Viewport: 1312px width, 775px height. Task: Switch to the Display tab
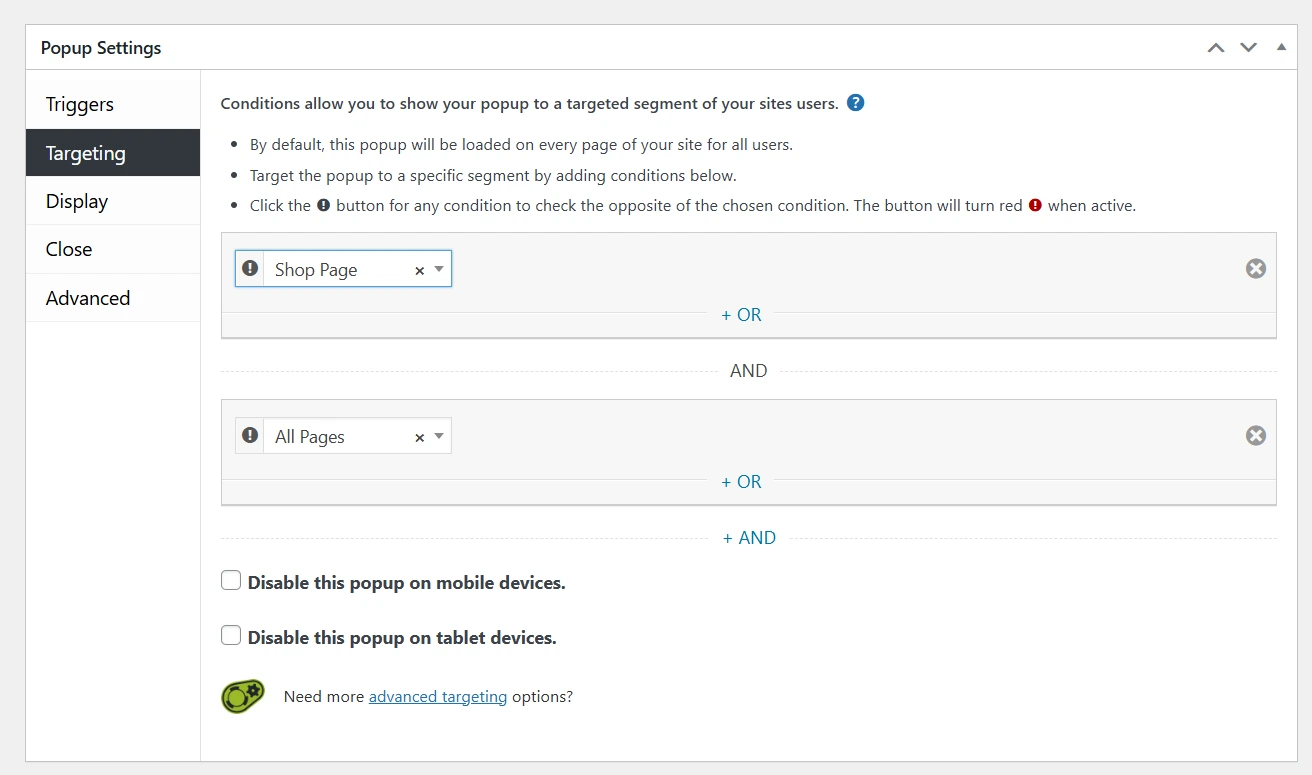click(113, 201)
